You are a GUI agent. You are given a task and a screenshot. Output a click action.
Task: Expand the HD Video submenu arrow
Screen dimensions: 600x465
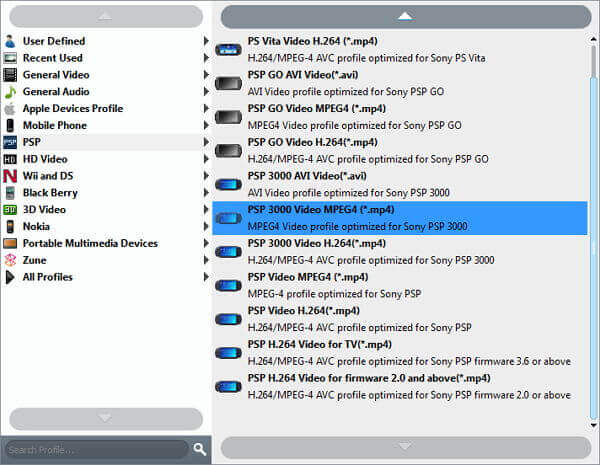tap(206, 159)
